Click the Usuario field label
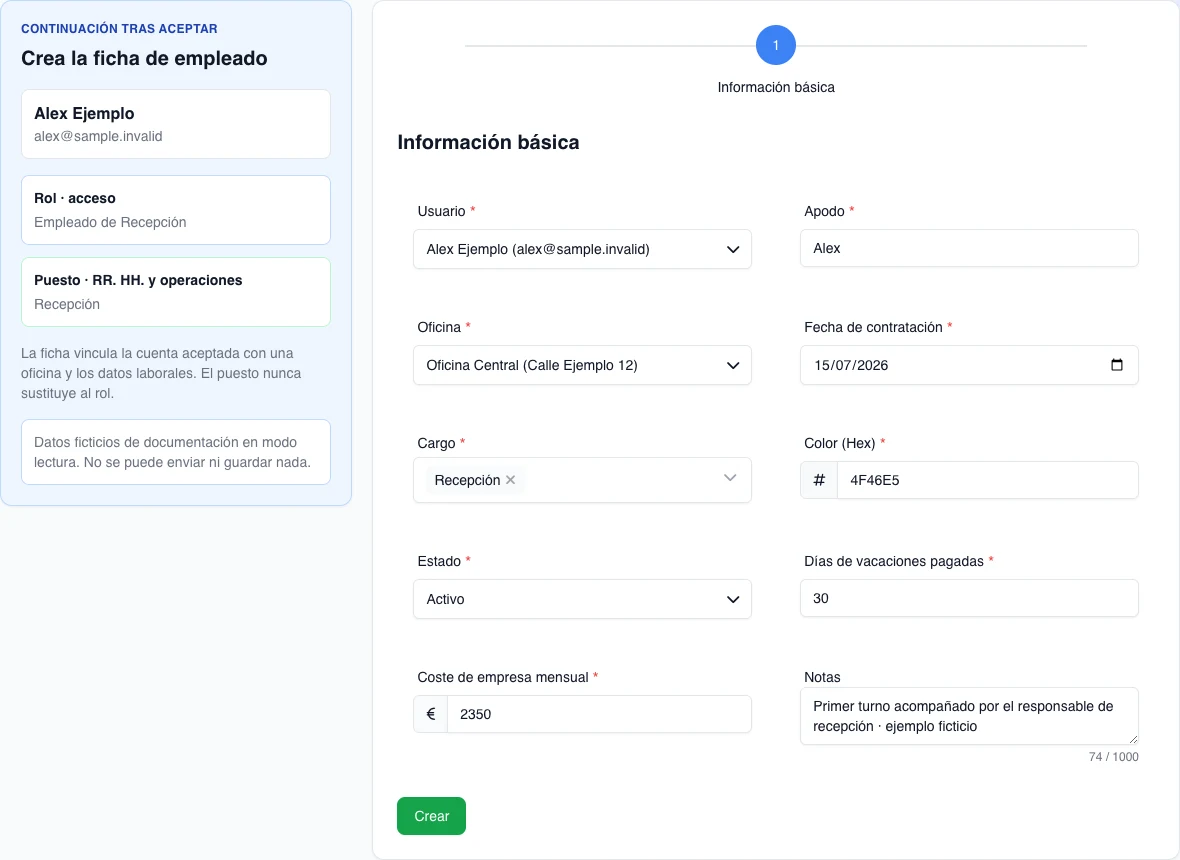 pyautogui.click(x=441, y=211)
